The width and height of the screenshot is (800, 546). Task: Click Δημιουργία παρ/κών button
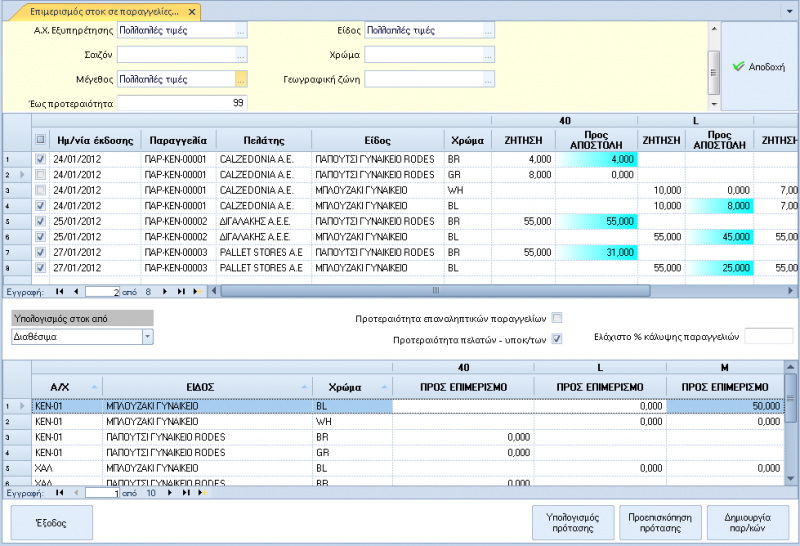point(747,523)
